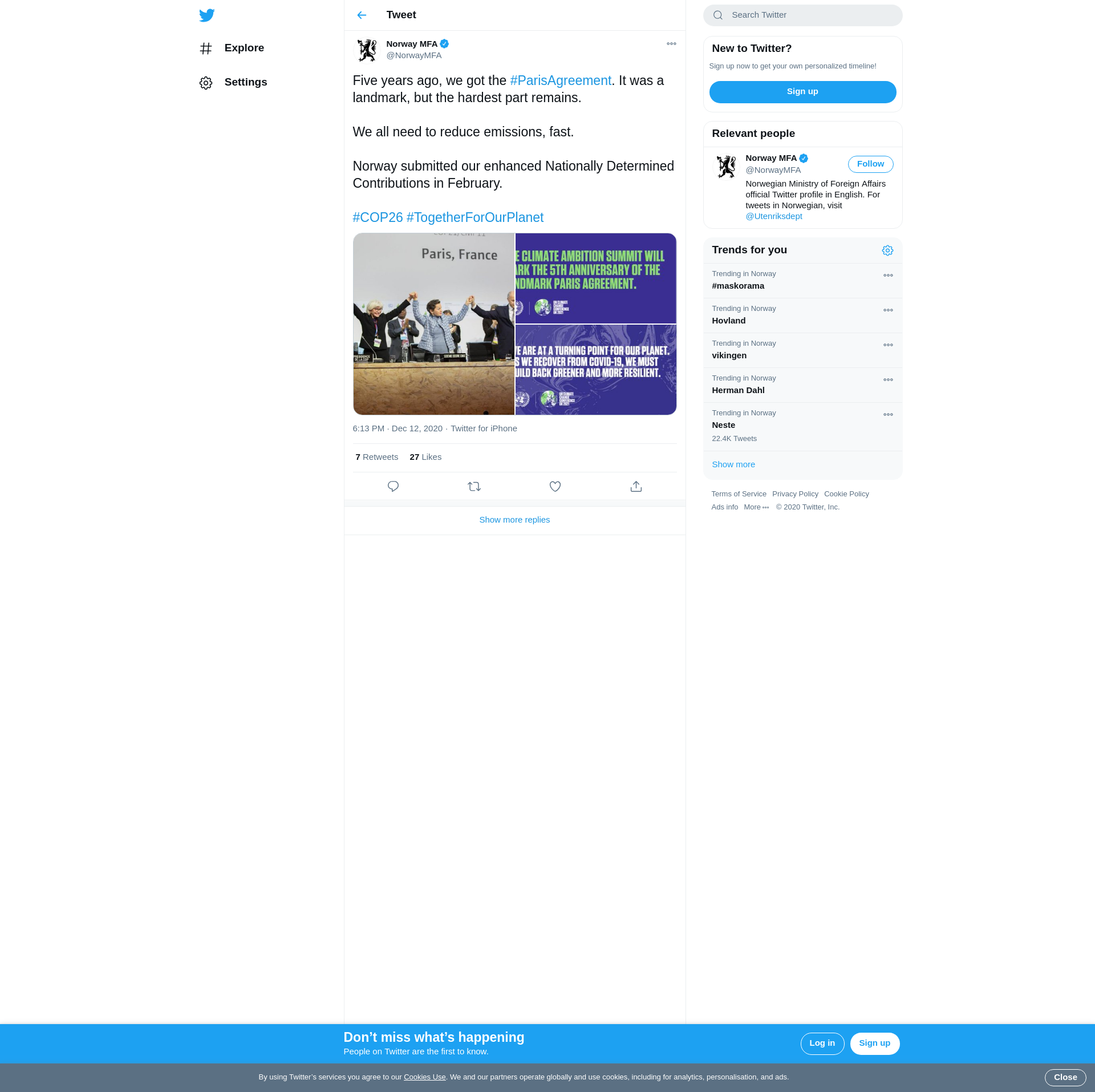Open the Explore menu item
The height and width of the screenshot is (1092, 1095).
(244, 48)
